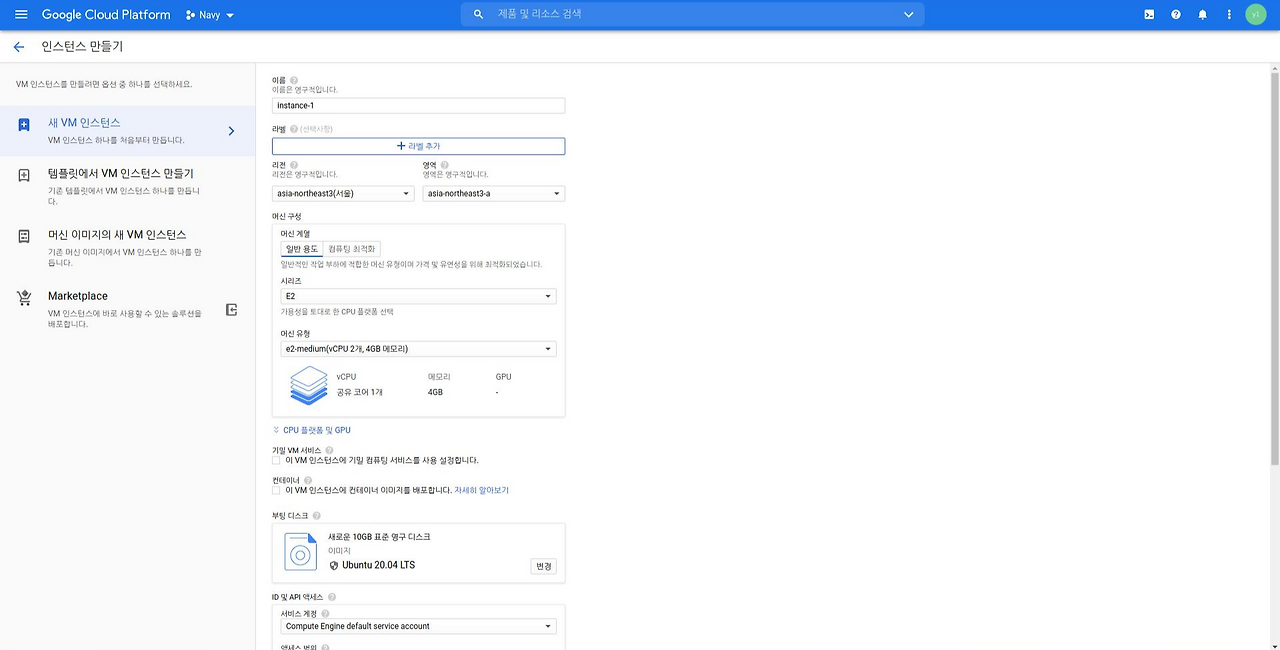
Task: Select 템플릿에서 VM 인스턴스 만들기 option
Action: 127,186
